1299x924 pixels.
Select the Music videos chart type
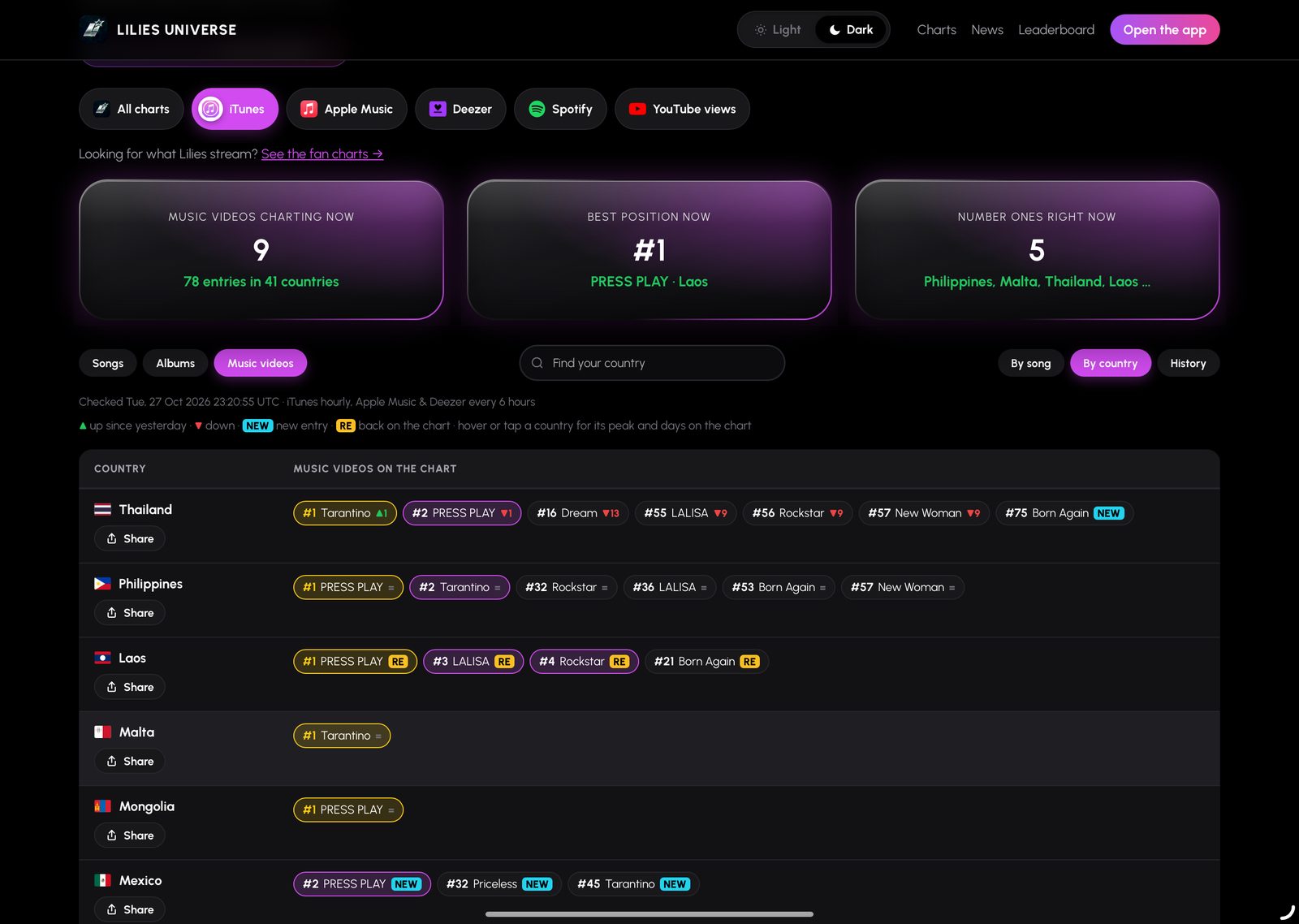coord(261,363)
